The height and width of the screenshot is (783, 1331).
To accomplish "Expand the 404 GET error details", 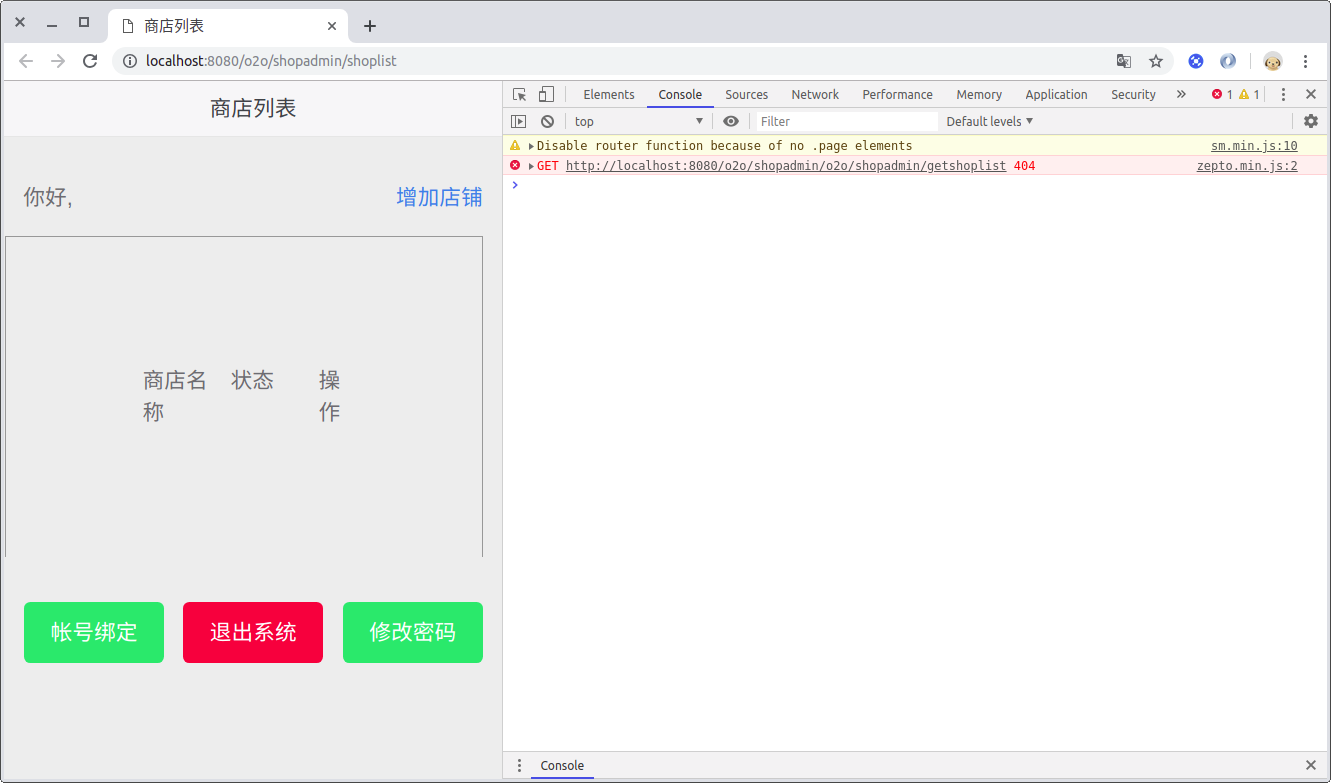I will pos(531,165).
